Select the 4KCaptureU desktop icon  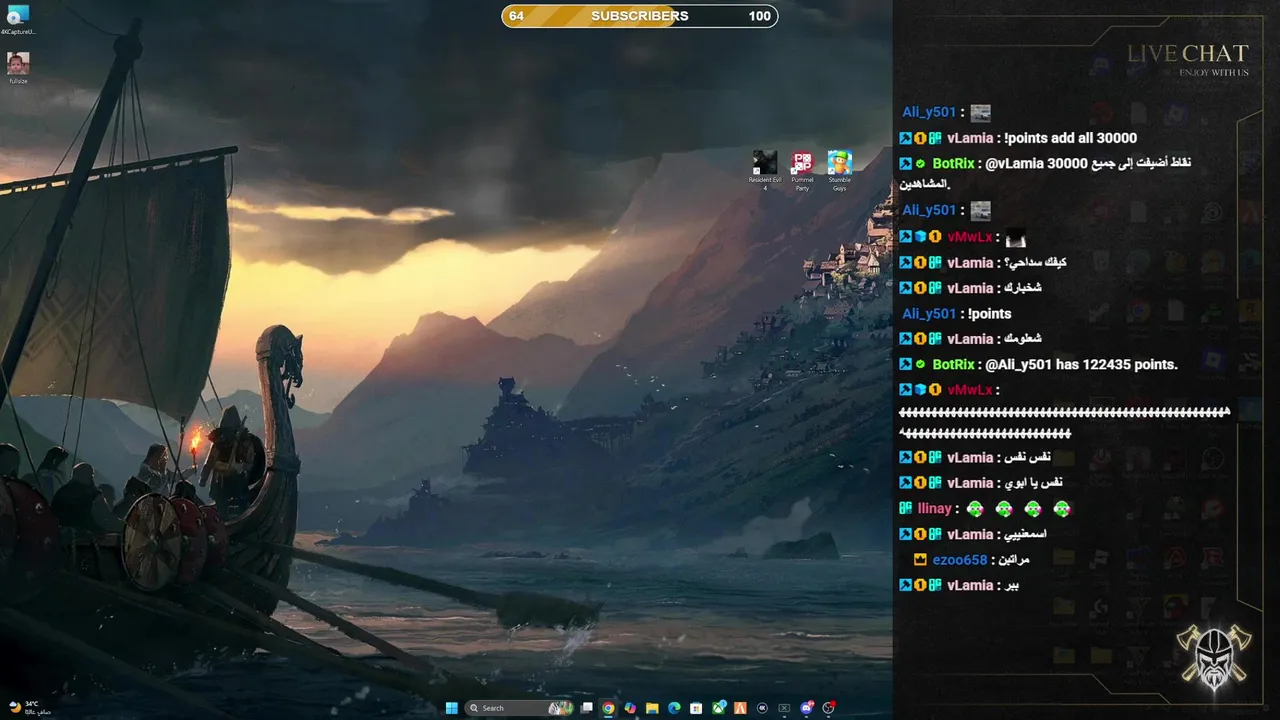[x=18, y=20]
